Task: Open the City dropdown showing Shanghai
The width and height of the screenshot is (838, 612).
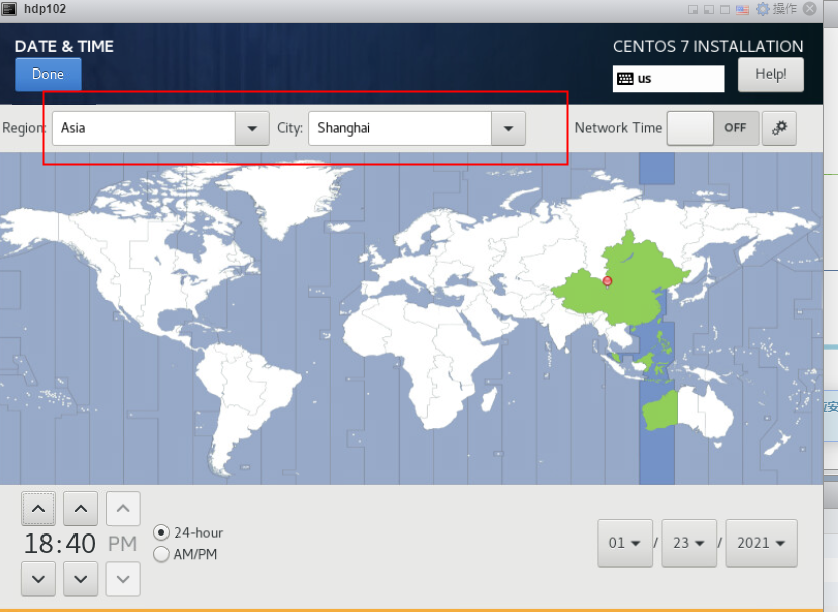Action: tap(508, 128)
